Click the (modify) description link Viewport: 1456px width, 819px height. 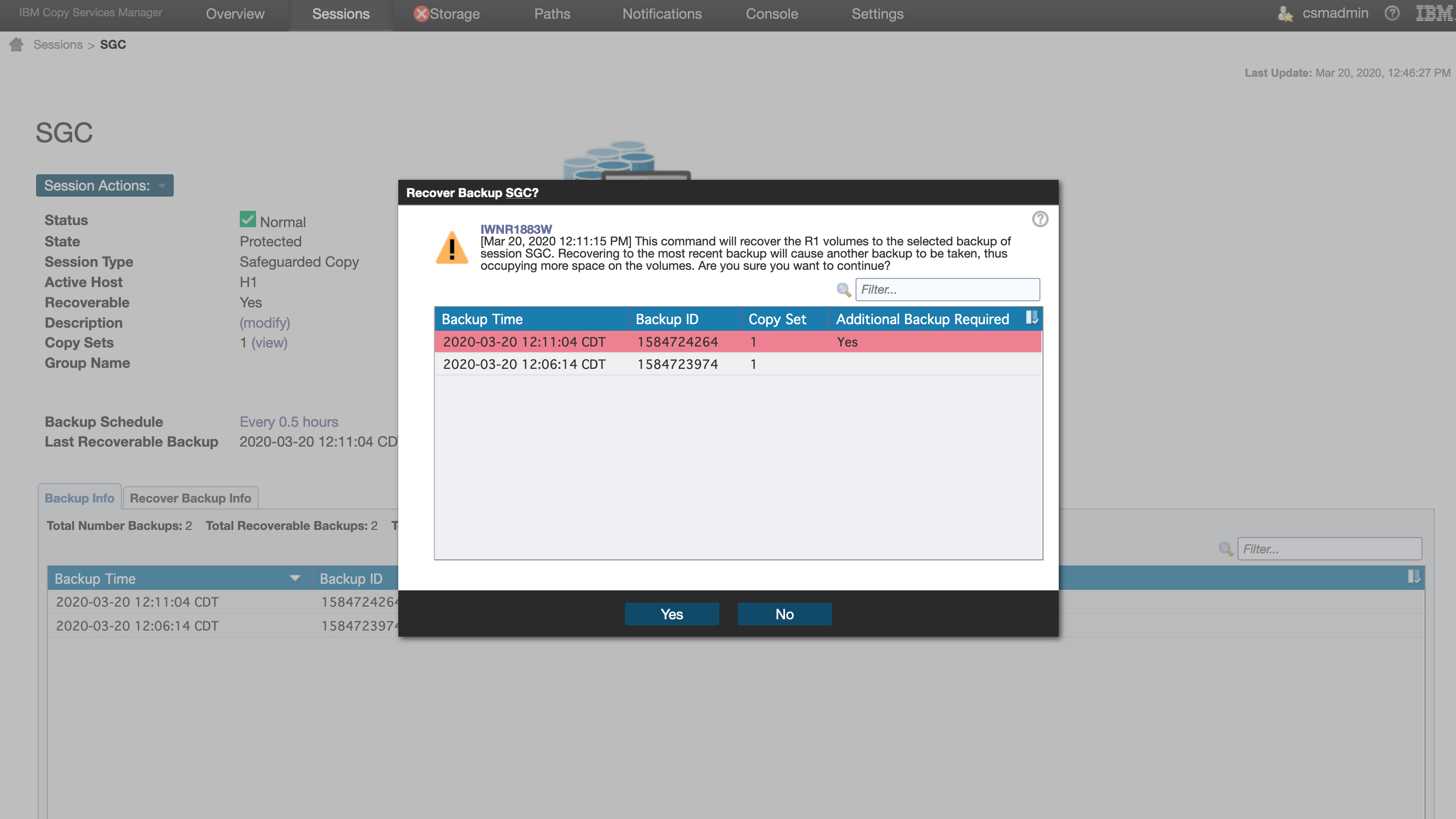265,322
